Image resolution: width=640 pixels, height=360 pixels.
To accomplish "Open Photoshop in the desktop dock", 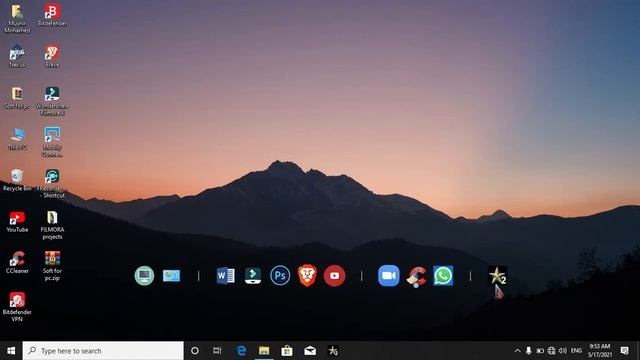I will click(x=280, y=276).
